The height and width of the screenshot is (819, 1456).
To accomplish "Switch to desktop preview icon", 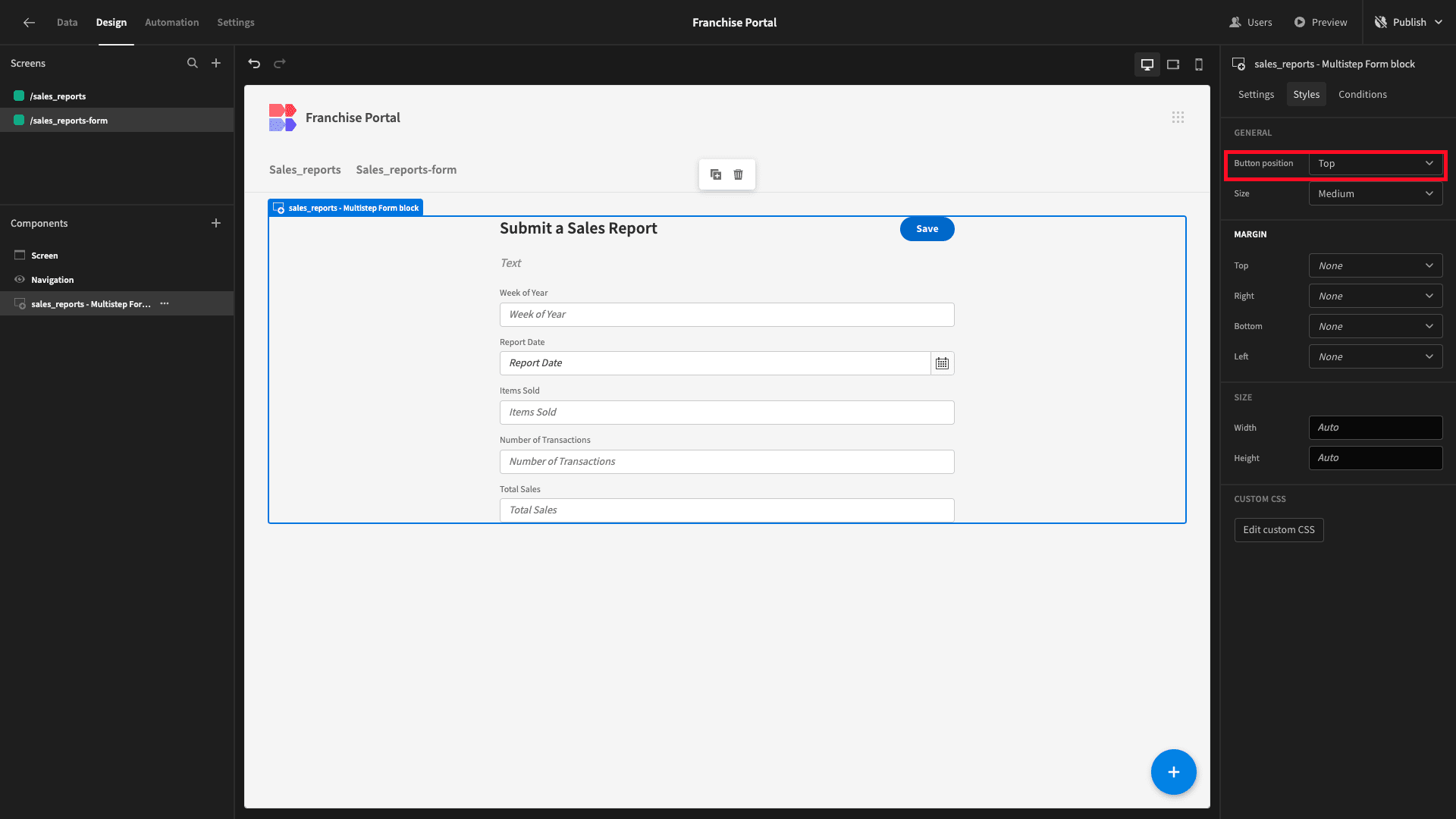I will 1147,64.
